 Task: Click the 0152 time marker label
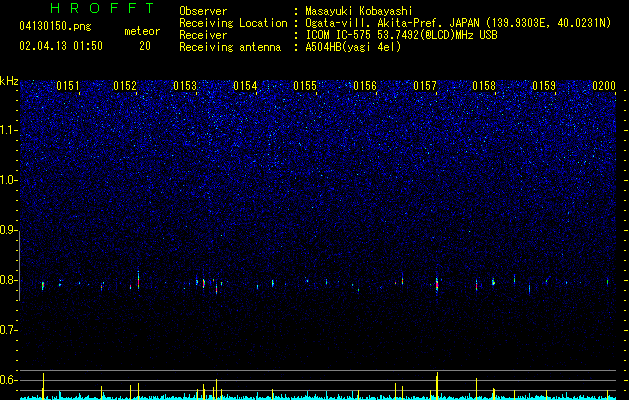125,86
